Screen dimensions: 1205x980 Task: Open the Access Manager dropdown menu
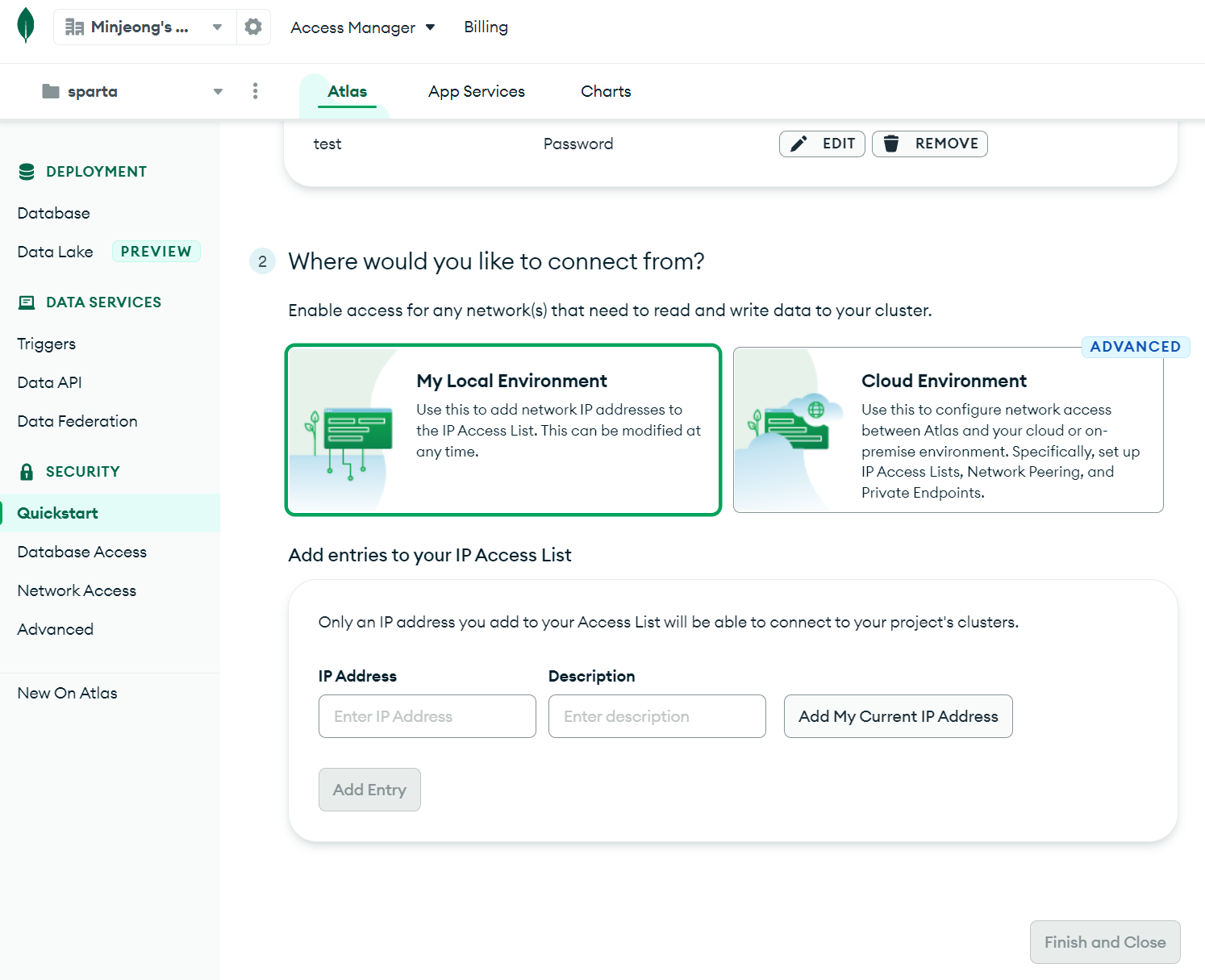click(363, 27)
